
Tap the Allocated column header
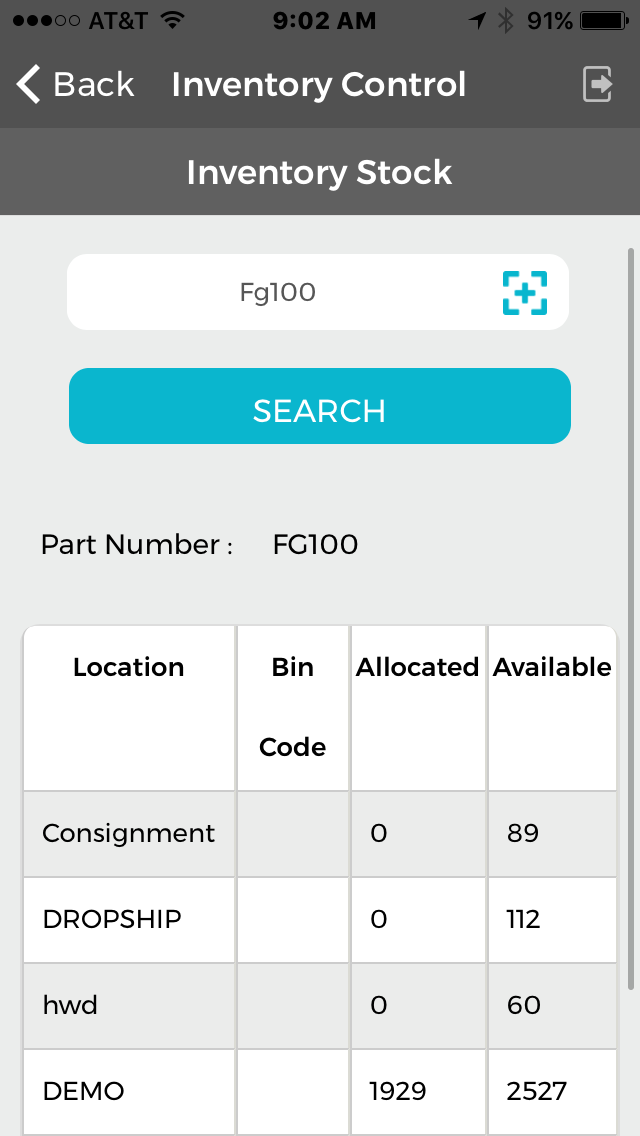[418, 668]
